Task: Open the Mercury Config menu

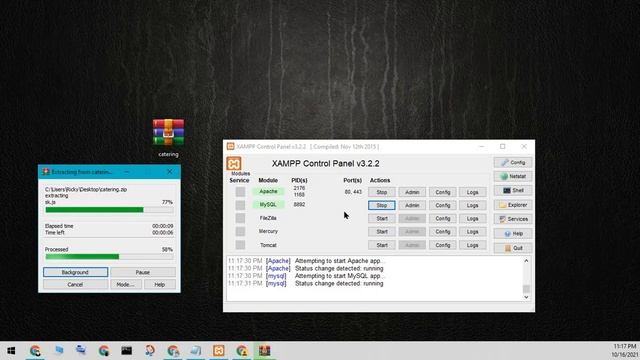Action: click(442, 232)
